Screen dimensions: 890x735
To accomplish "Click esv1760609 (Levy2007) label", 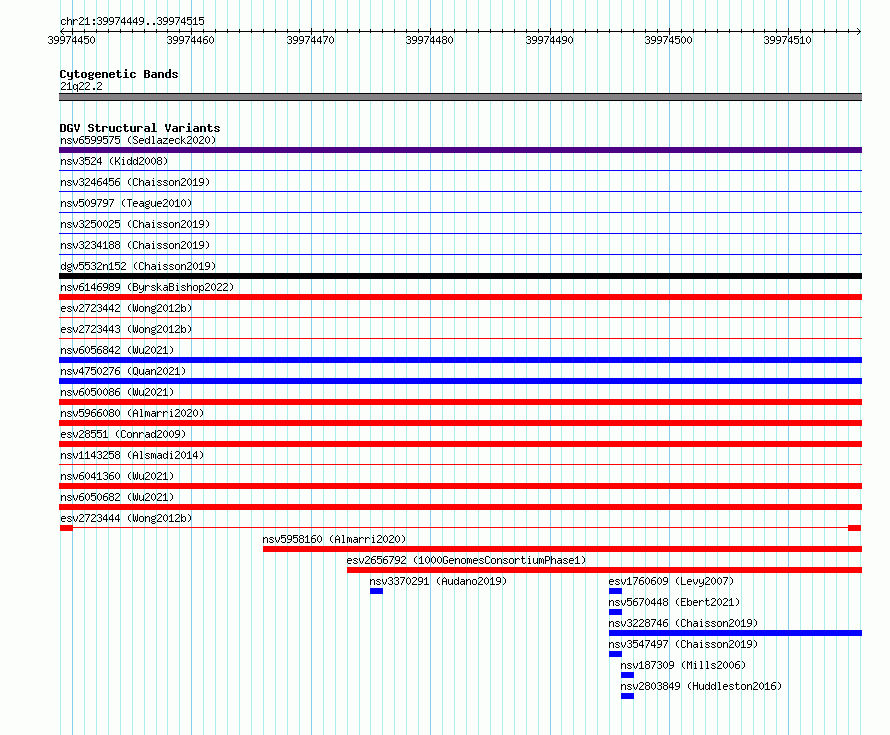I will [x=671, y=581].
